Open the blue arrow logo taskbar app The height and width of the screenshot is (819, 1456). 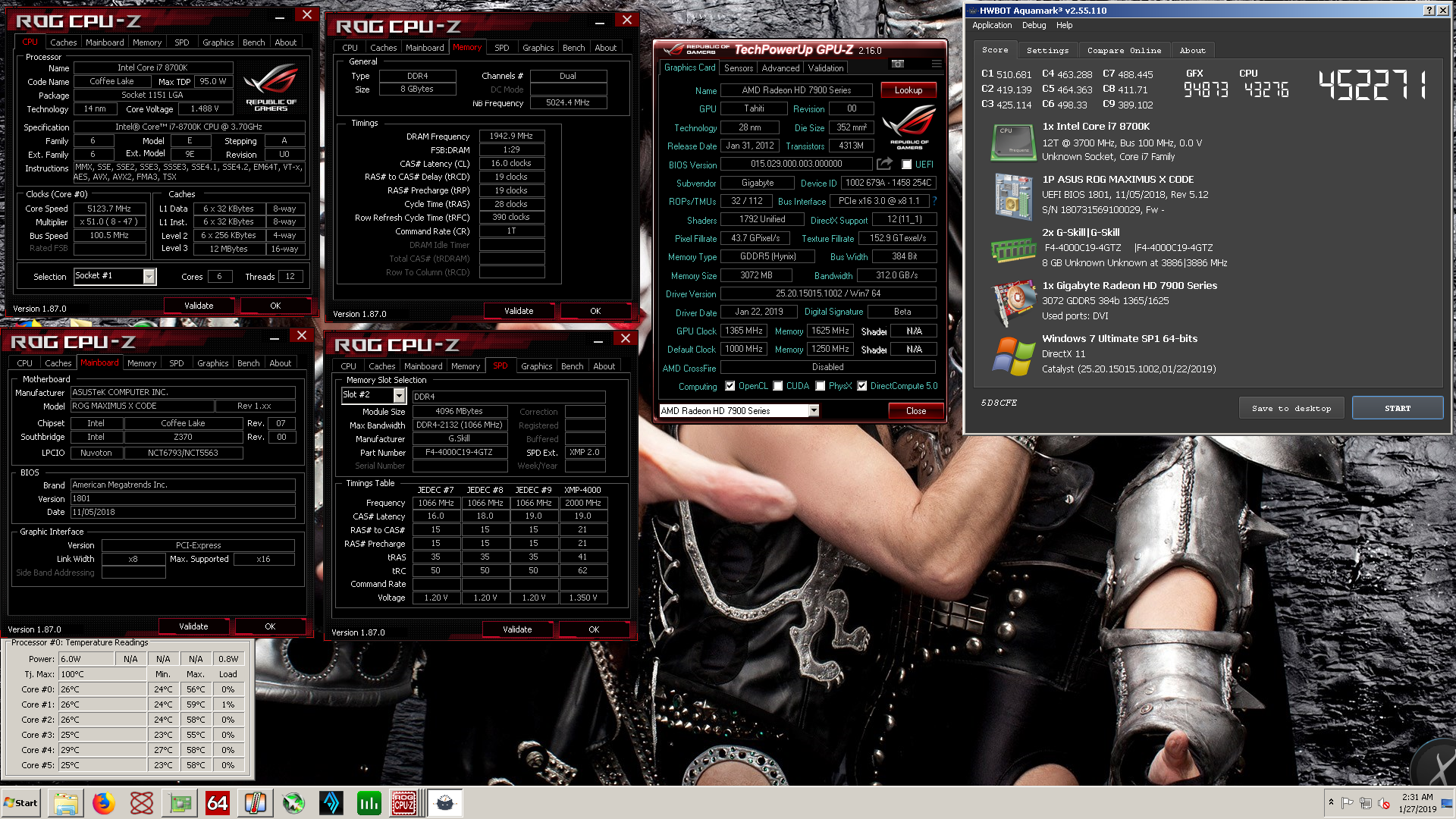331,802
